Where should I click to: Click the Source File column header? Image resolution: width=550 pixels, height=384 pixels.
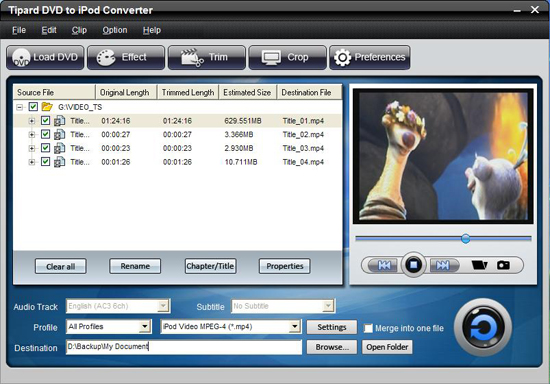(x=54, y=92)
